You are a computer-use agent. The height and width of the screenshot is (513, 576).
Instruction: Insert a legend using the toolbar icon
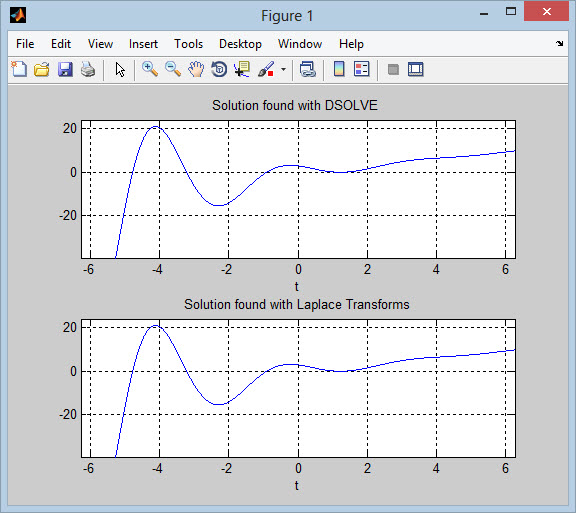[362, 69]
